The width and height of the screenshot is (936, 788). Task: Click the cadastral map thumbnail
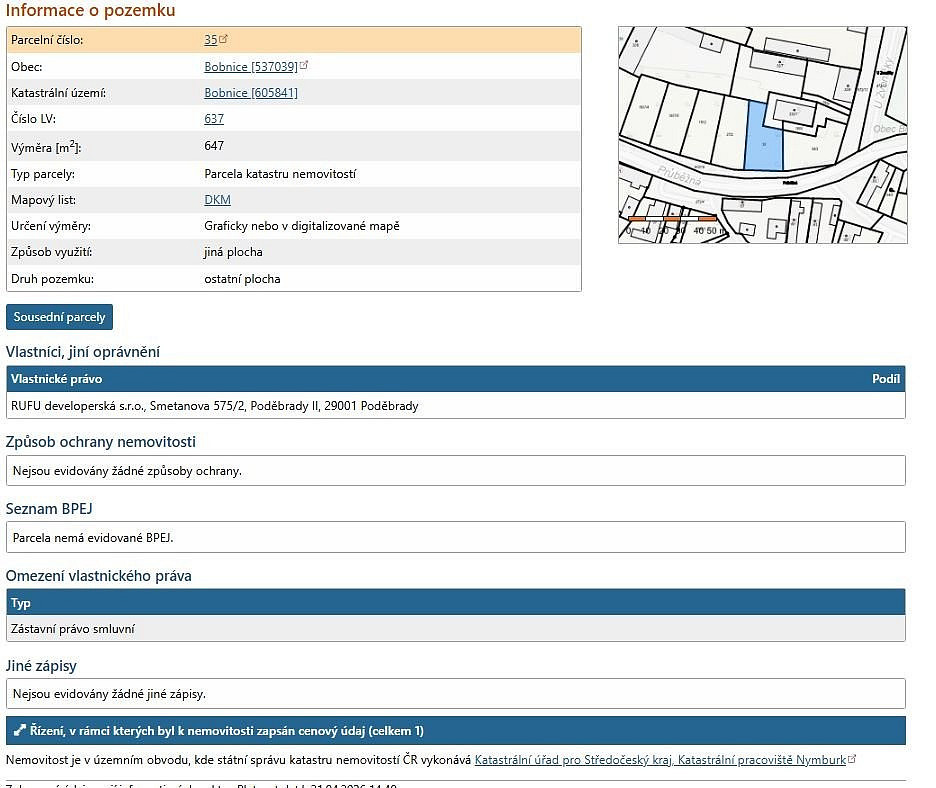tap(762, 135)
